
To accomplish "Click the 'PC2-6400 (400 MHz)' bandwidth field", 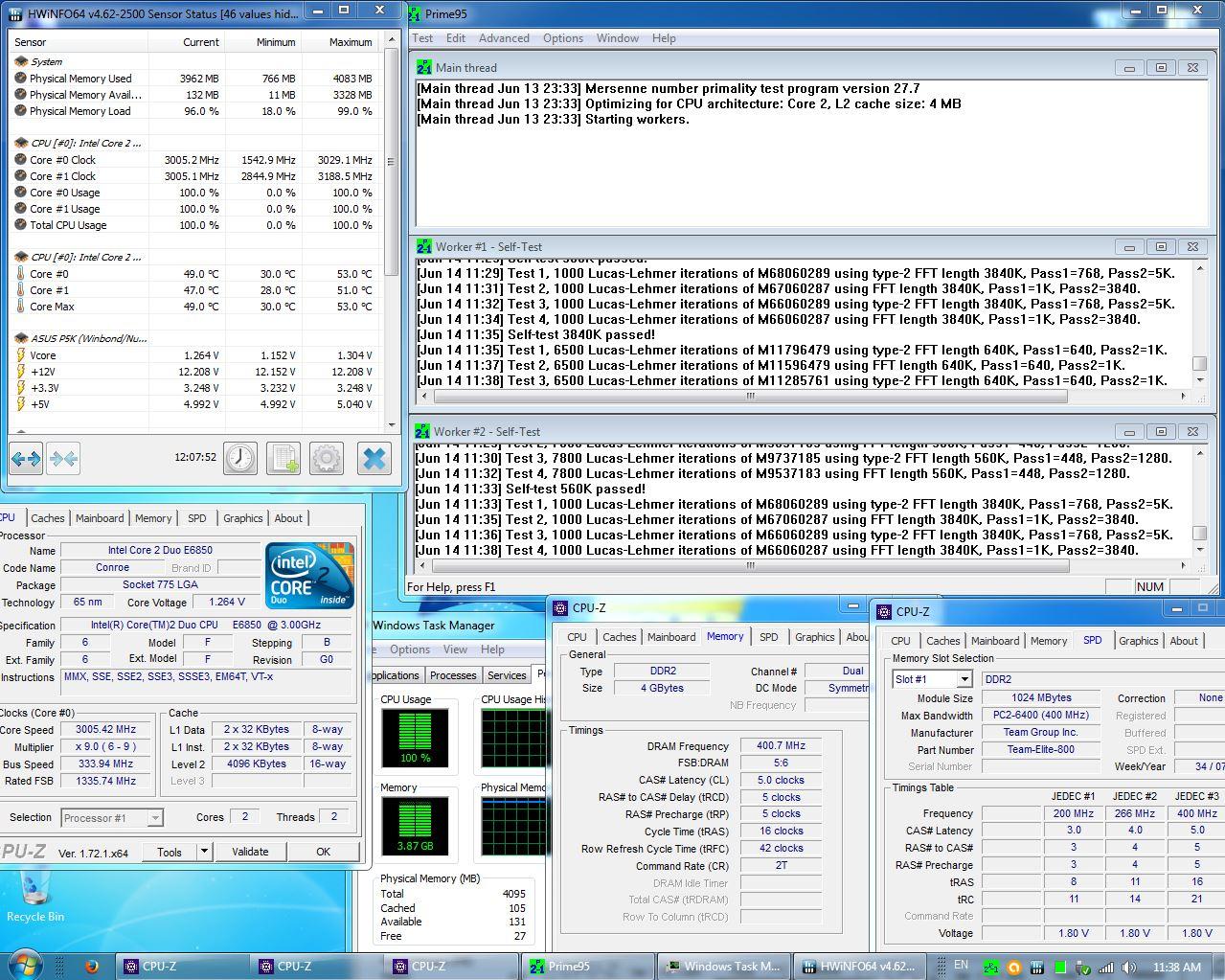I will coord(1040,715).
